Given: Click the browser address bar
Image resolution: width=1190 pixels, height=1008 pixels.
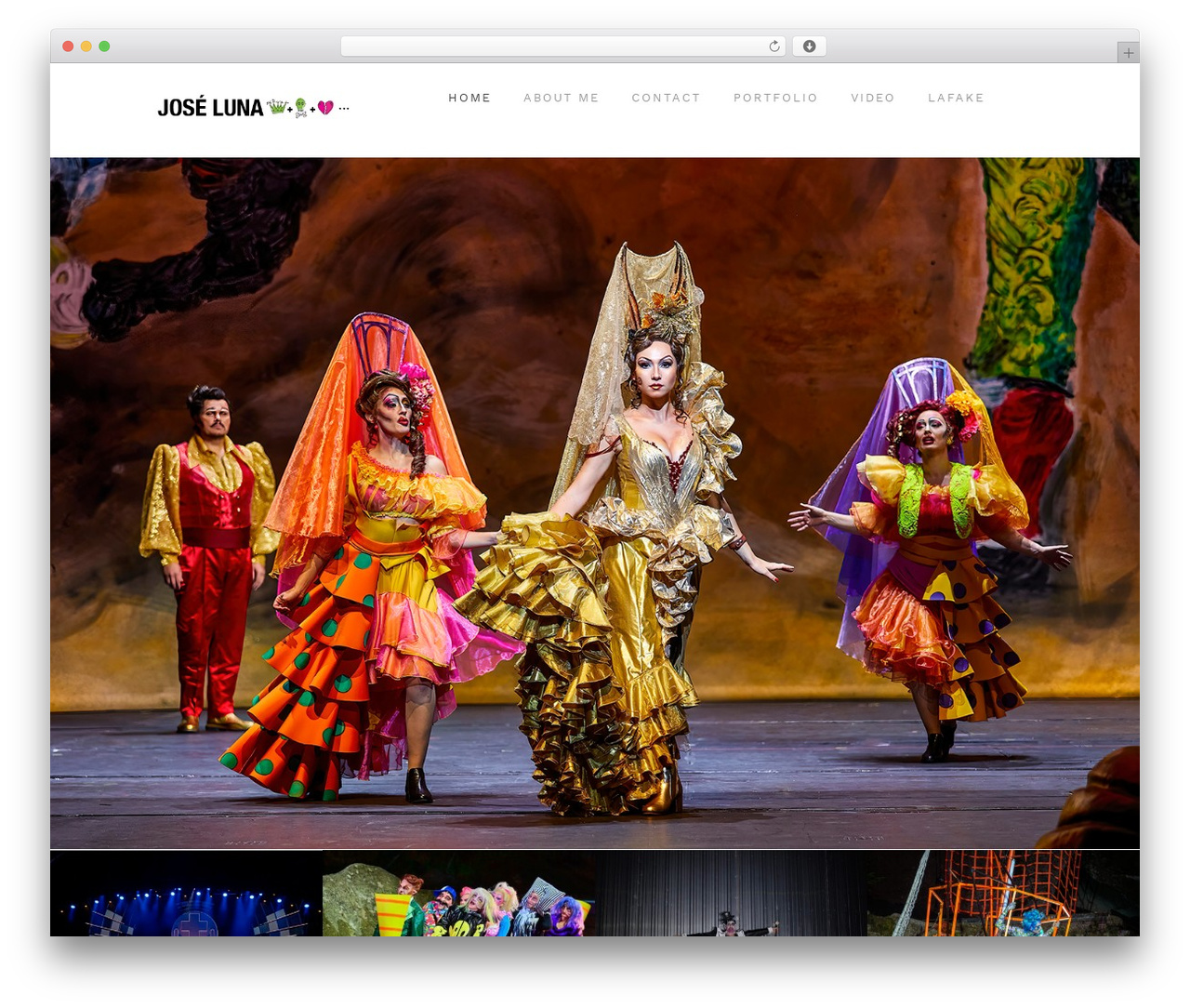Looking at the screenshot, I should click(x=563, y=46).
